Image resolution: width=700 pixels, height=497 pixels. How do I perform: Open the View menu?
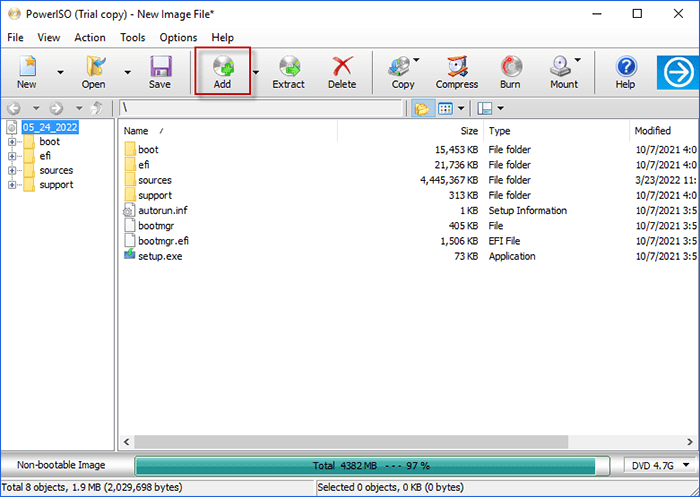(x=49, y=38)
